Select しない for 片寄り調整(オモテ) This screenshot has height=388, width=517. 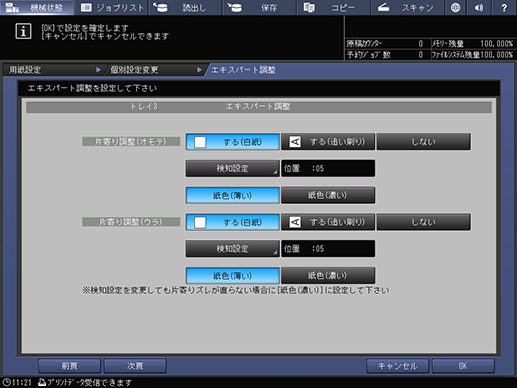point(424,142)
